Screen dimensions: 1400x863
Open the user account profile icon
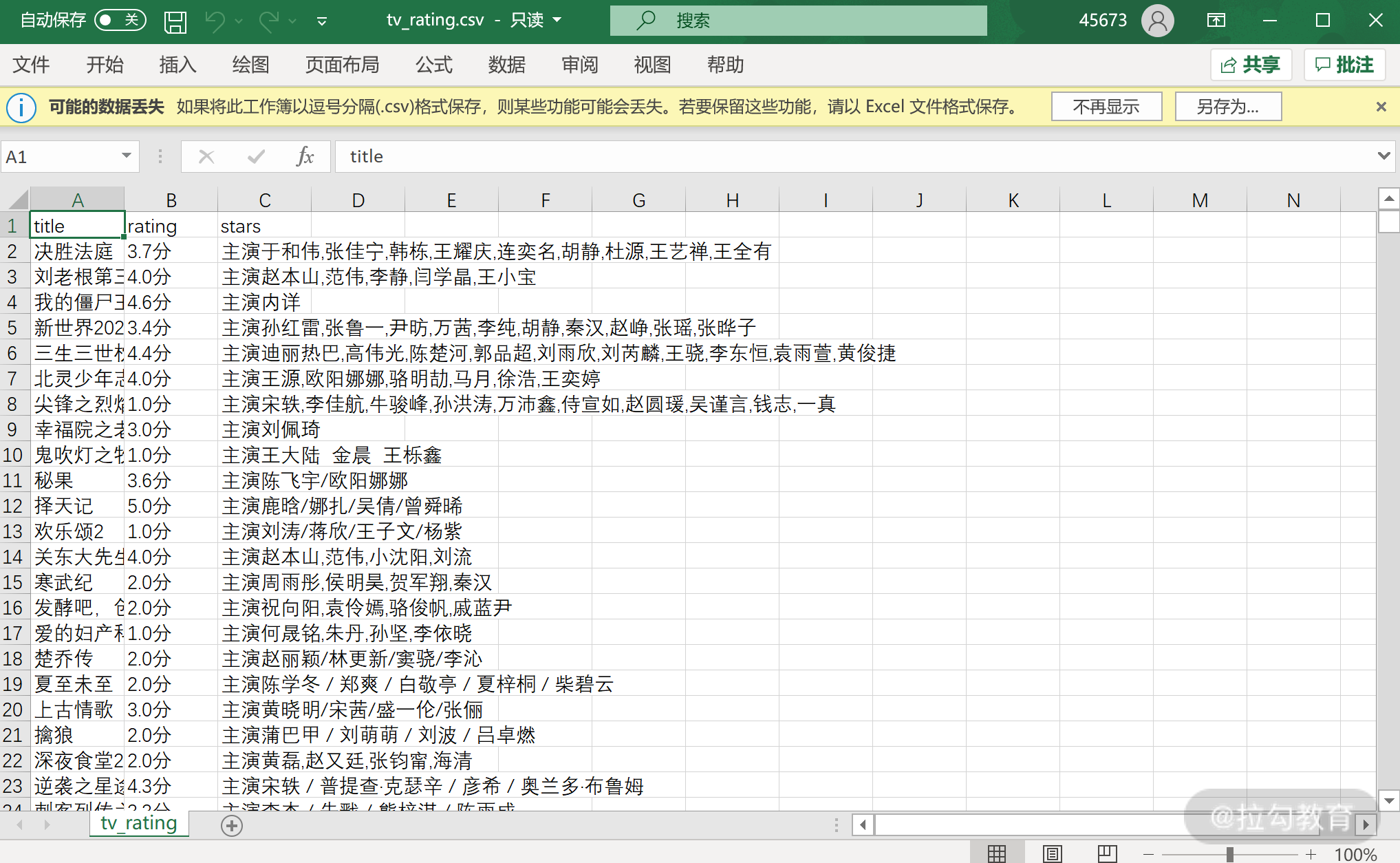[1157, 21]
